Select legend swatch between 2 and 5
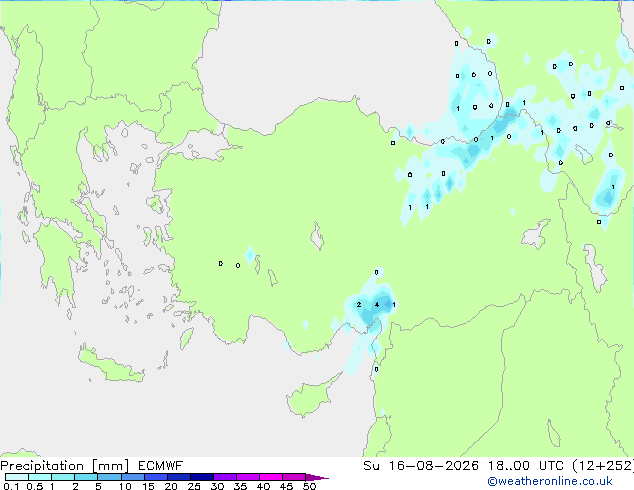Viewport: 634px width, 490px height. [86, 477]
